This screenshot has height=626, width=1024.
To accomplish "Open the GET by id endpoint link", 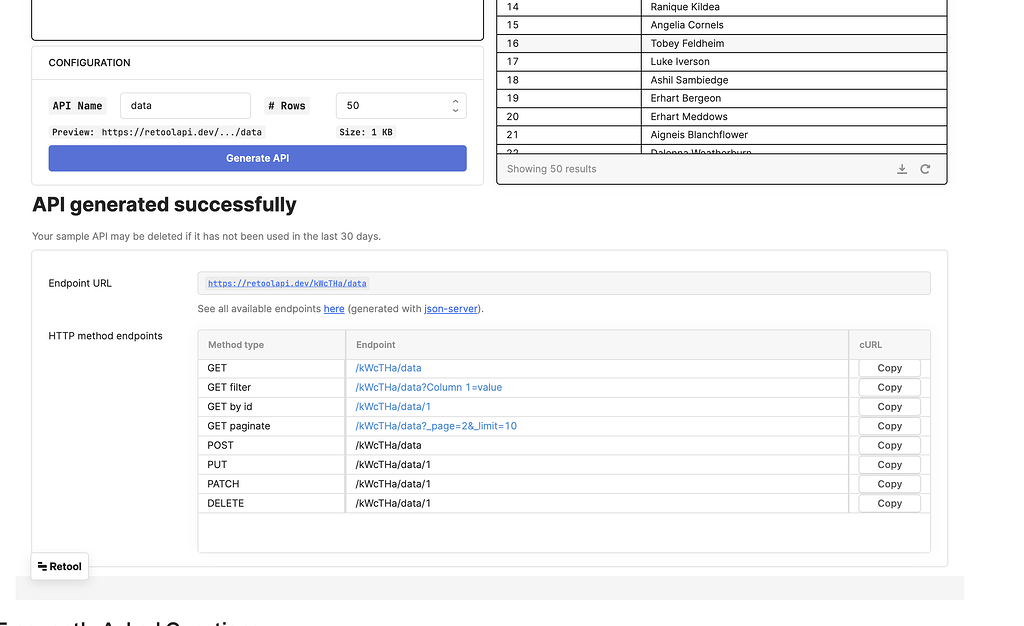I will click(393, 407).
